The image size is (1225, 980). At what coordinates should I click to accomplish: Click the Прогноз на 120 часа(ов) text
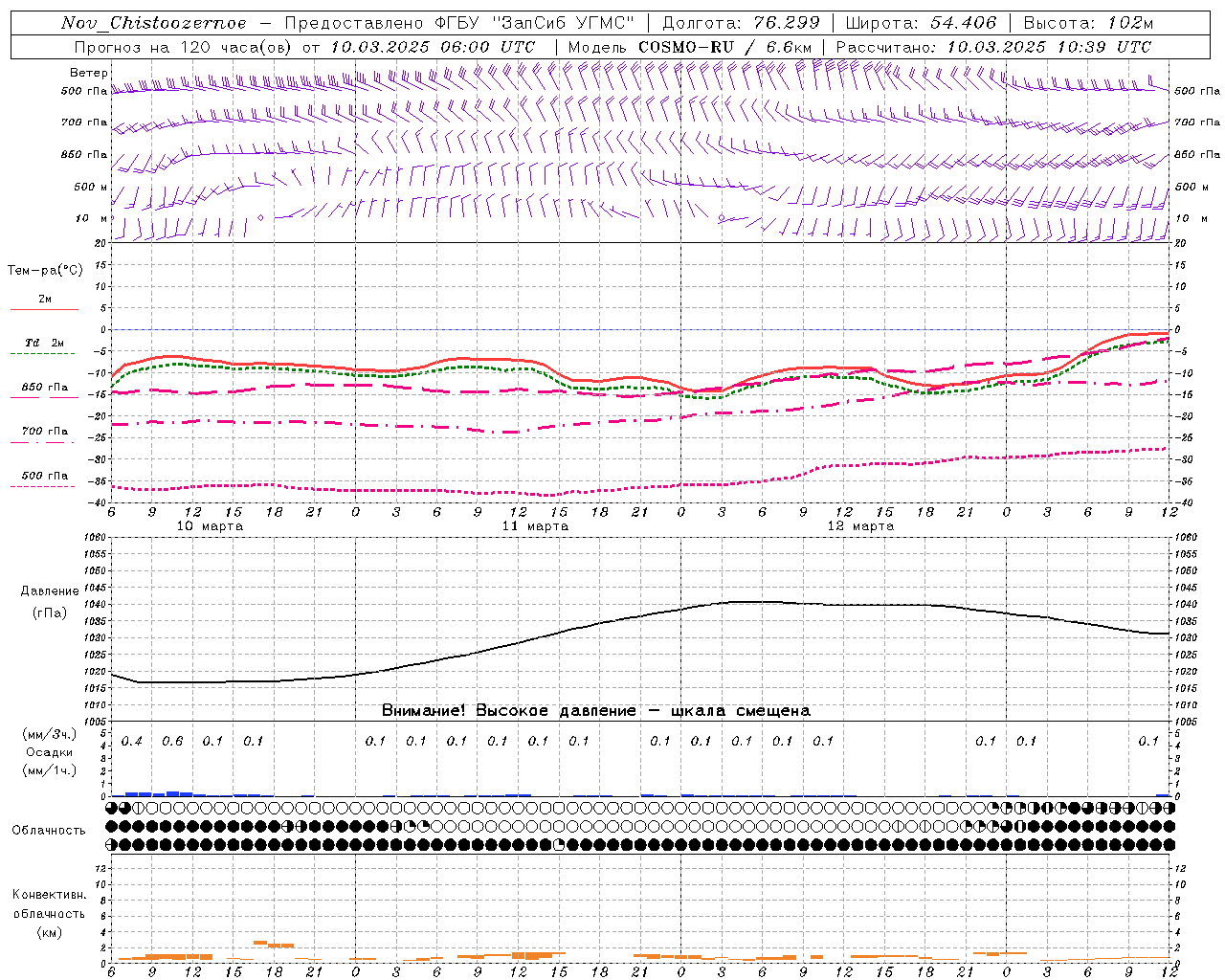[185, 47]
